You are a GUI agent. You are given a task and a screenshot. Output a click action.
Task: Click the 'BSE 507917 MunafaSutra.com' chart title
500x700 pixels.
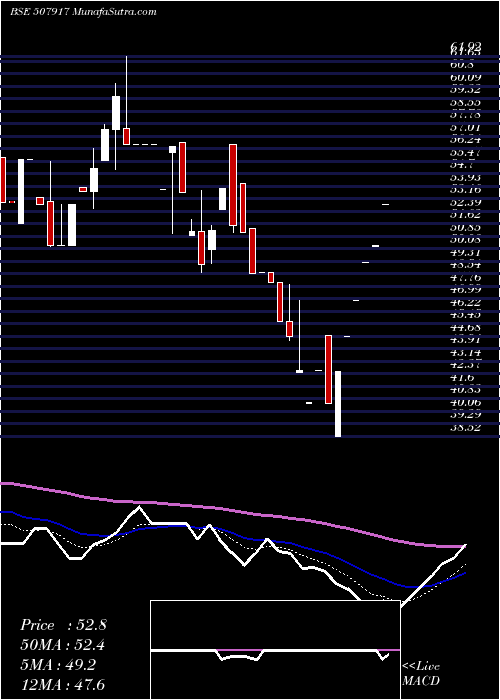(83, 12)
